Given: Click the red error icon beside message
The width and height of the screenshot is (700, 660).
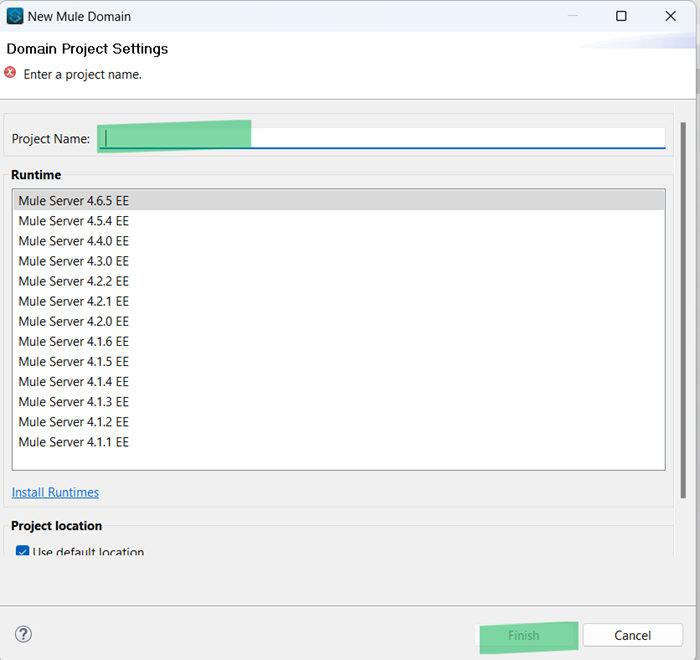Looking at the screenshot, I should pyautogui.click(x=10, y=73).
